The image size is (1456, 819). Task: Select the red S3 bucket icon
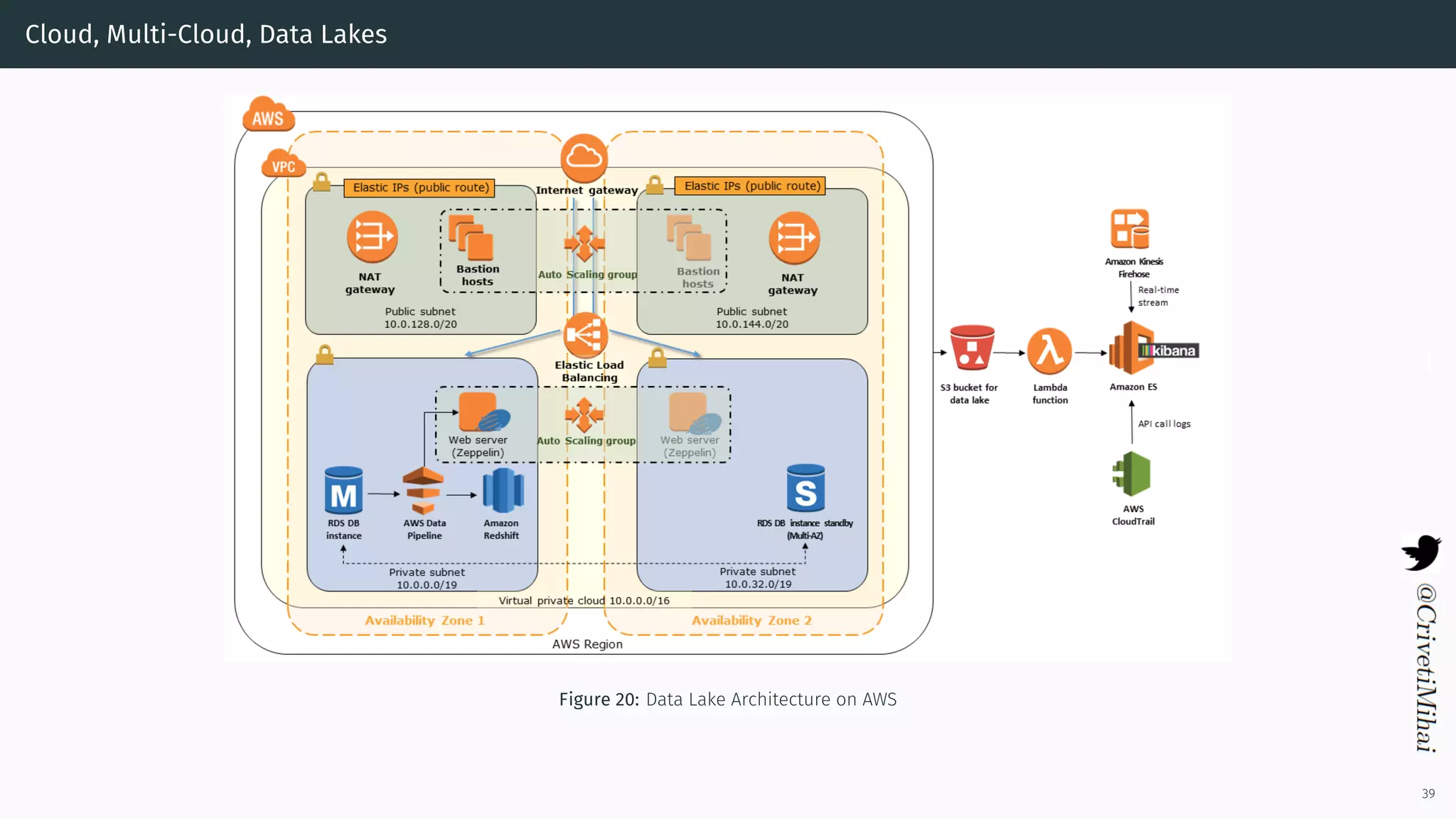[x=972, y=348]
